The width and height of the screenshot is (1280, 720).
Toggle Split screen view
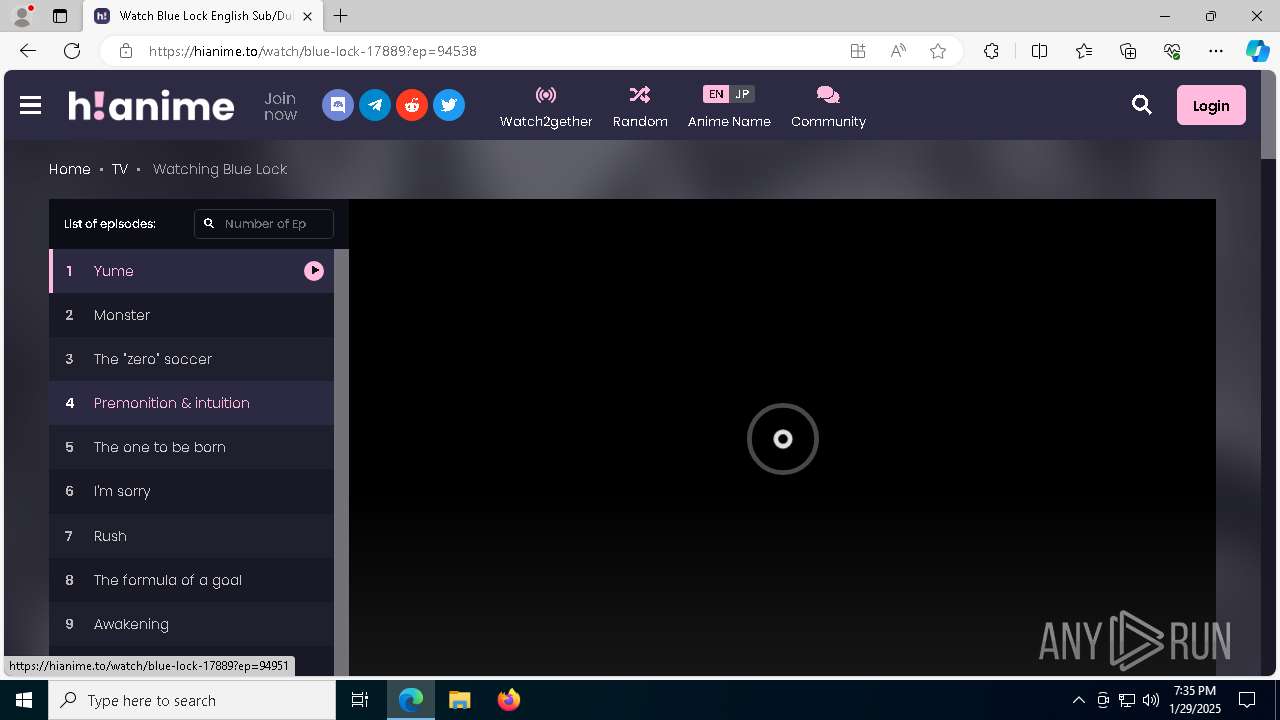(x=1039, y=51)
